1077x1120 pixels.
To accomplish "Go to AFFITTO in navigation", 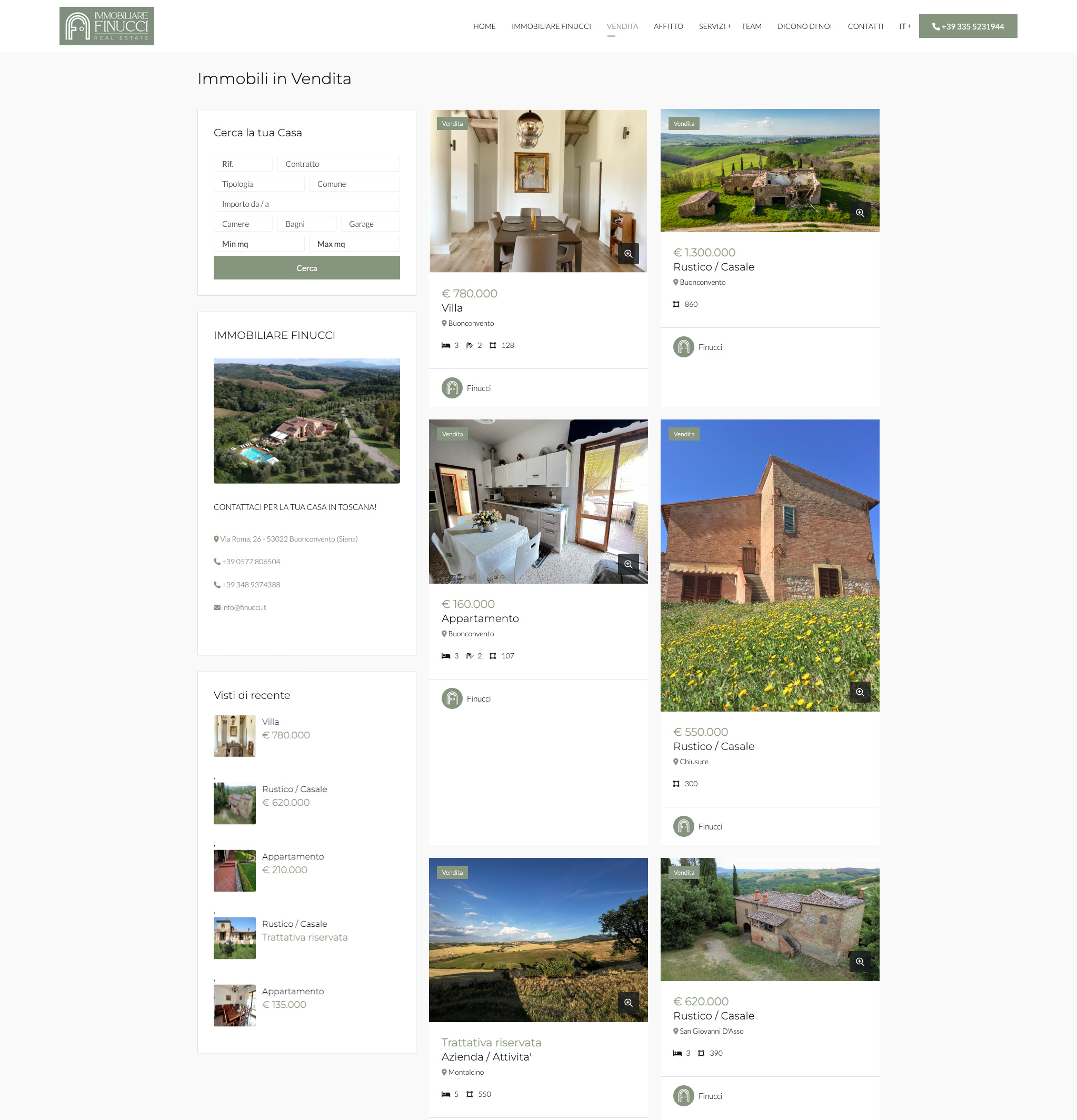I will pyautogui.click(x=669, y=26).
